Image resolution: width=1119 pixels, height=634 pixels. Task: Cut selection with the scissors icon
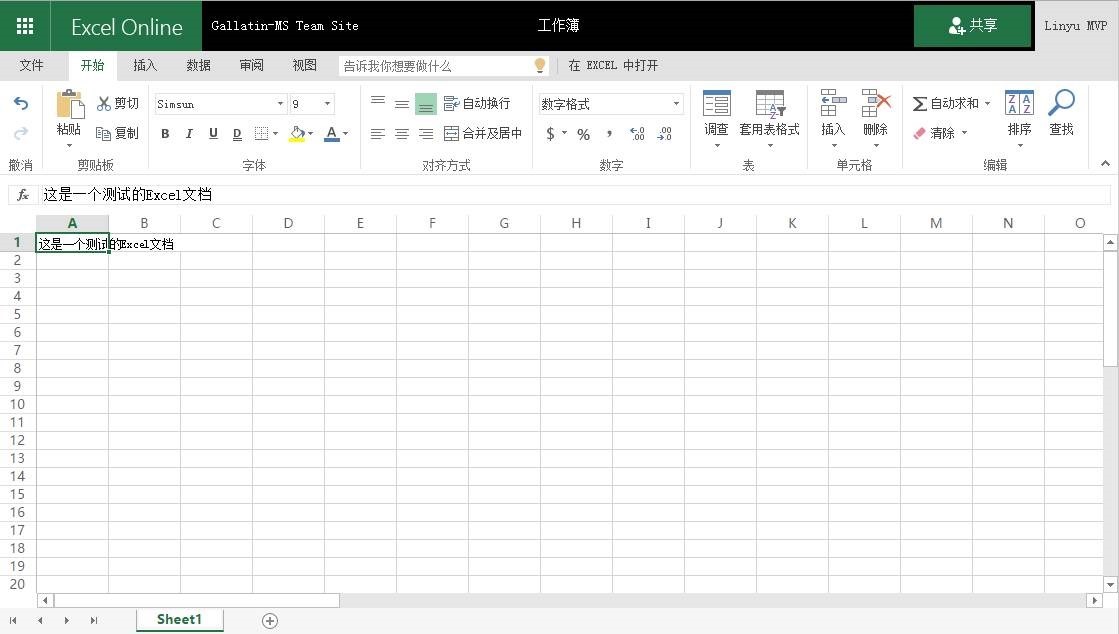coord(104,104)
